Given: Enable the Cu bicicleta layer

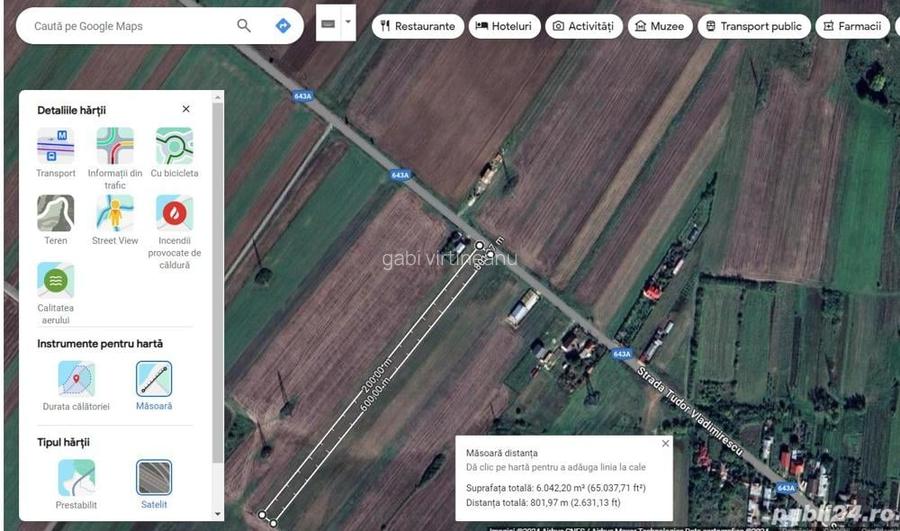Looking at the screenshot, I should click(x=174, y=153).
